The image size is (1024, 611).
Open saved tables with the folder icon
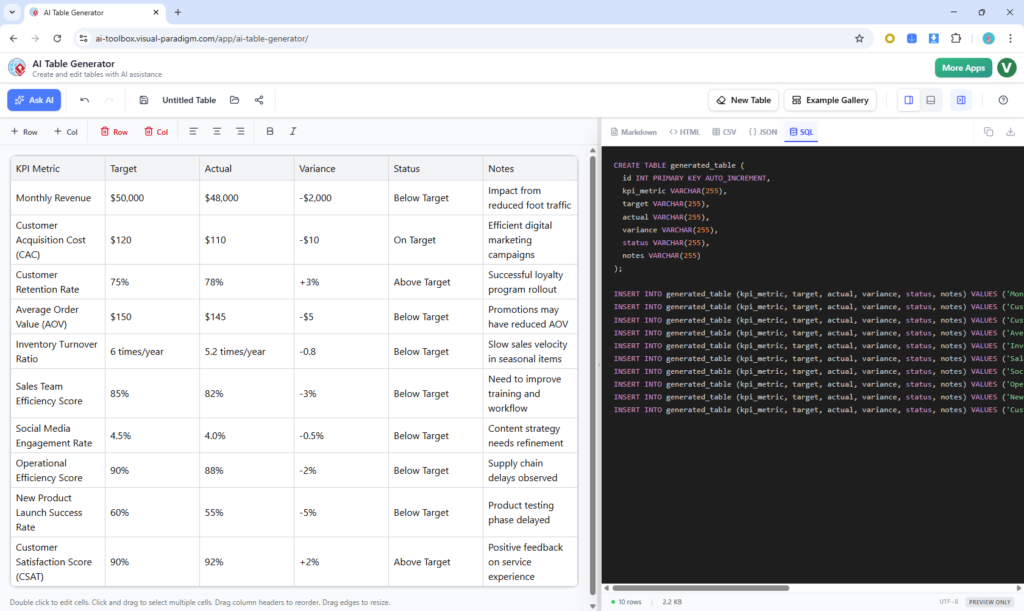coord(235,100)
